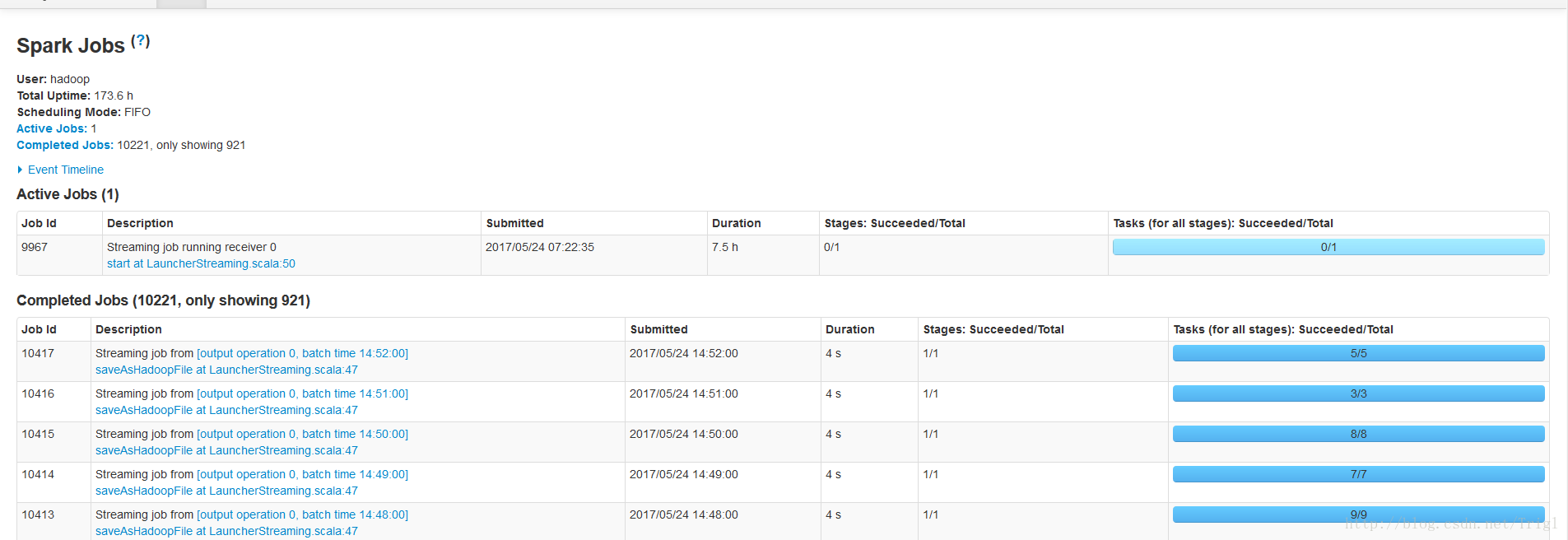Click submitted time 2017/05/24 14:50:00

(684, 434)
